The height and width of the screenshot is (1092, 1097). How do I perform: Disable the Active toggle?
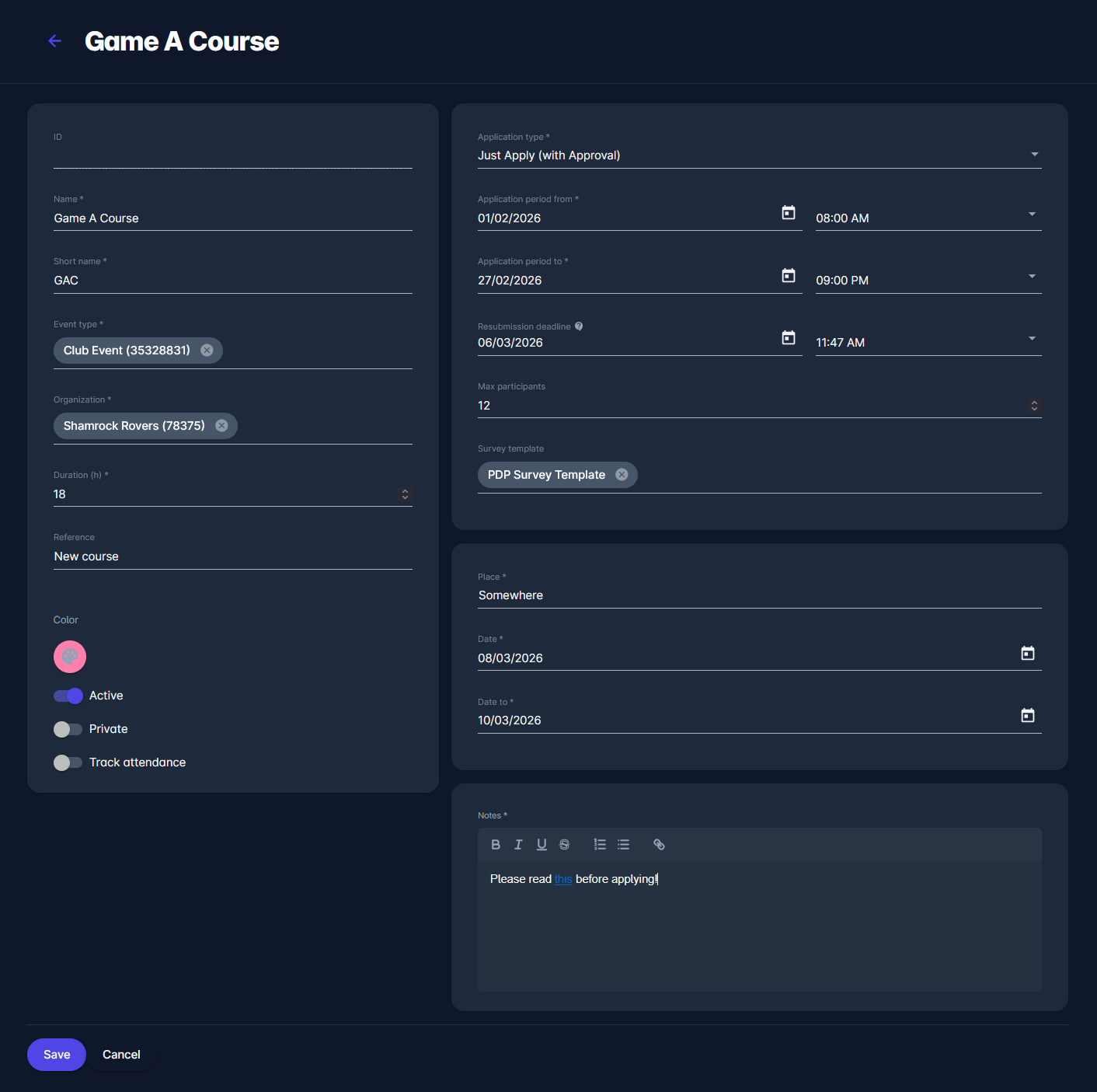pos(68,696)
